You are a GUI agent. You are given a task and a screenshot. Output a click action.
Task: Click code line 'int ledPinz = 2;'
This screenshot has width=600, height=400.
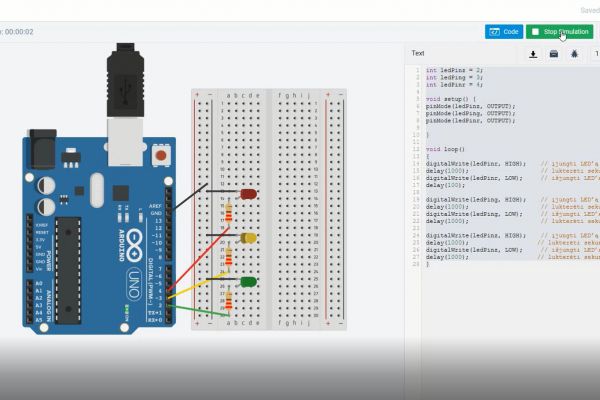point(454,70)
